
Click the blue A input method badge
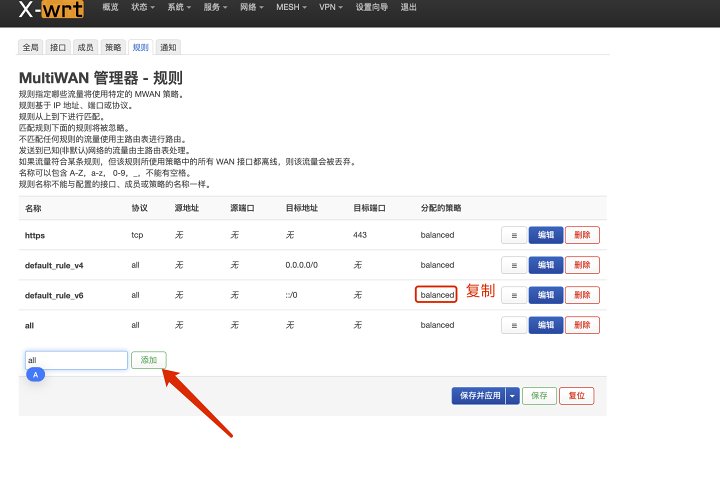click(35, 375)
